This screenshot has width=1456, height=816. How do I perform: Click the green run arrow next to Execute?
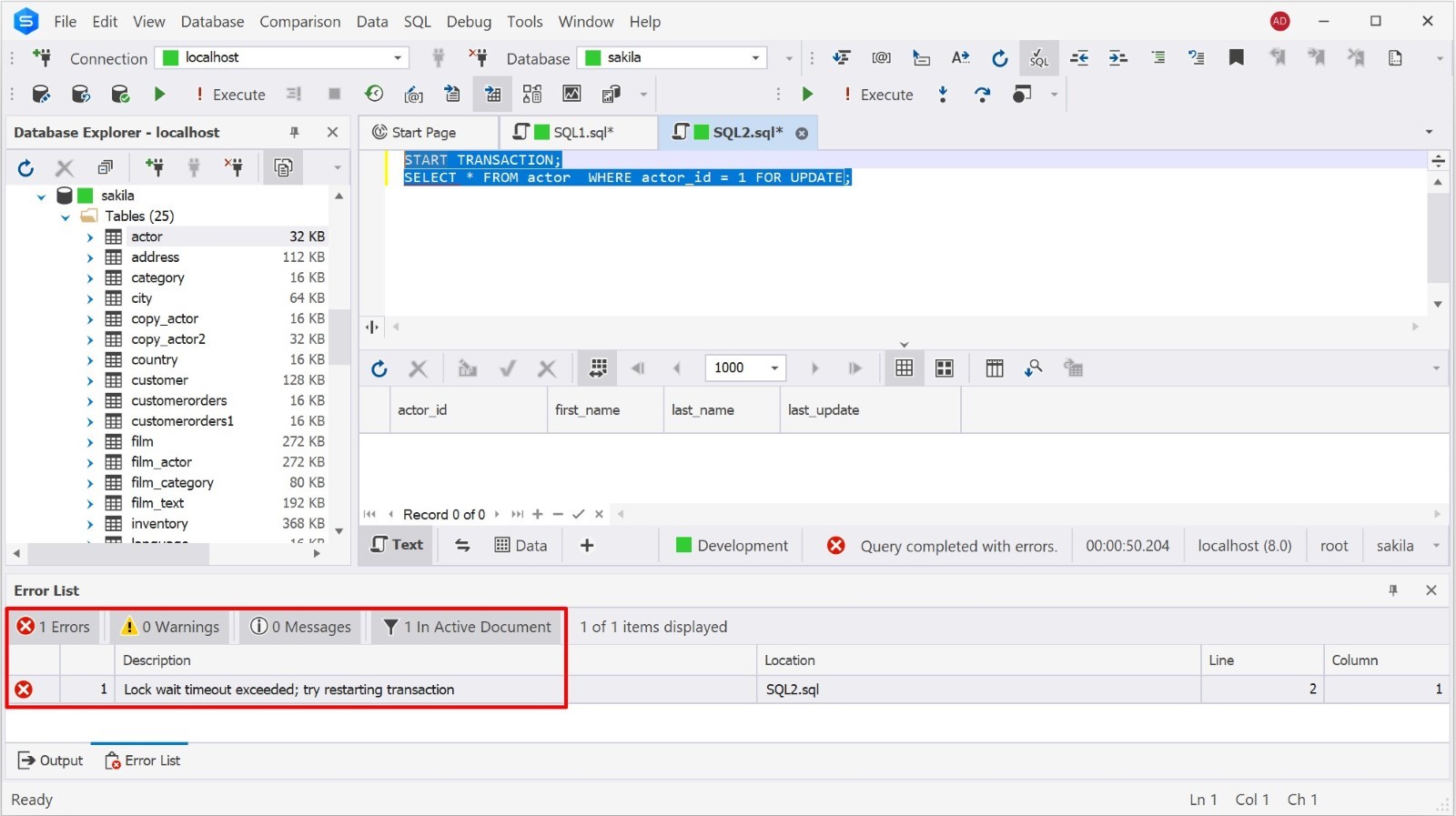(x=160, y=94)
